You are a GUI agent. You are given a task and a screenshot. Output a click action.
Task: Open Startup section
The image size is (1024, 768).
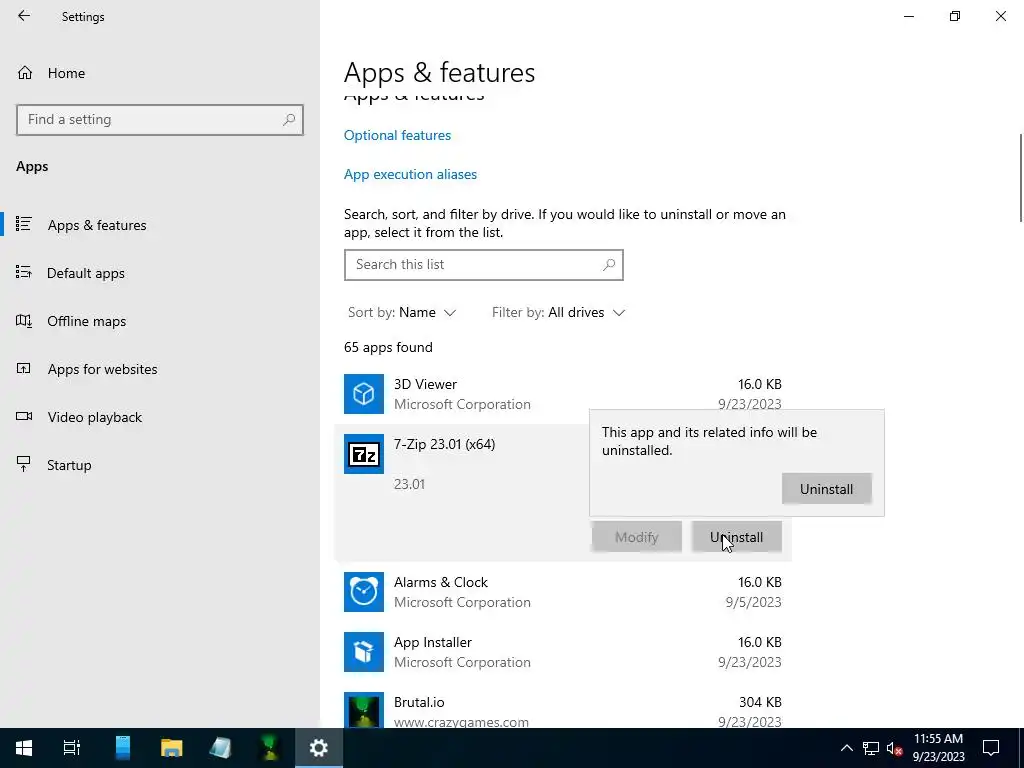[x=69, y=465]
